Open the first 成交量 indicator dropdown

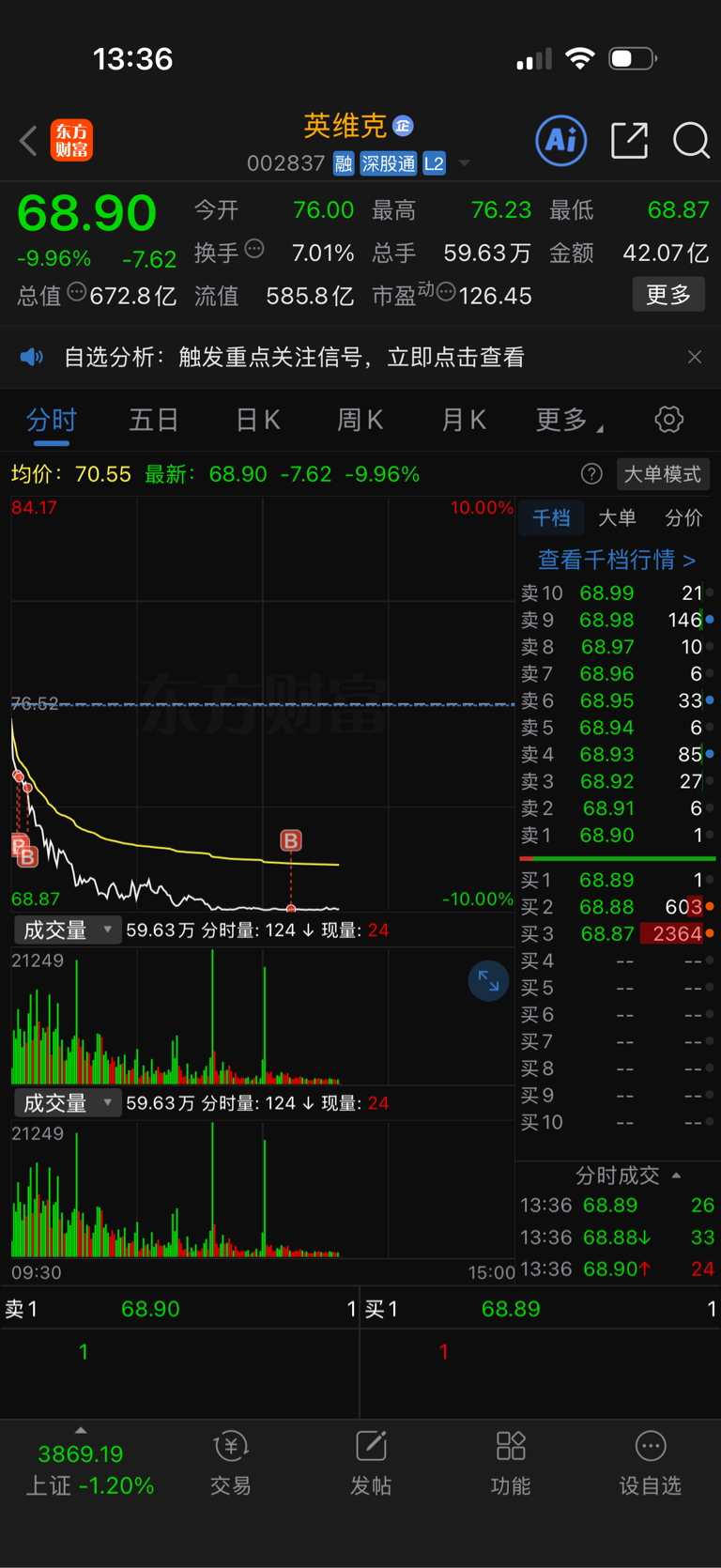[x=66, y=930]
